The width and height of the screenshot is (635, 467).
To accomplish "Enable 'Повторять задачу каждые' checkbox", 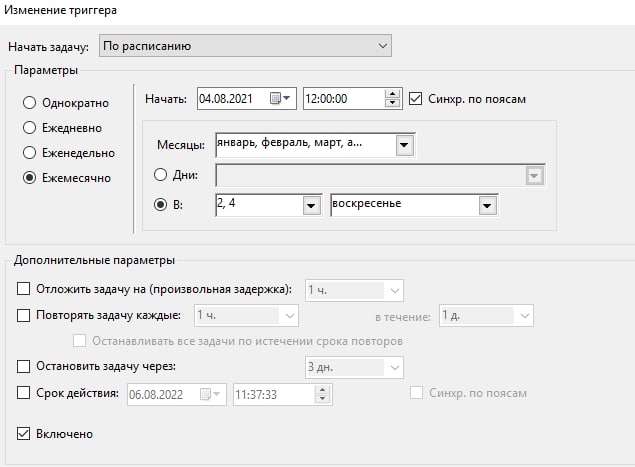I will point(23,315).
